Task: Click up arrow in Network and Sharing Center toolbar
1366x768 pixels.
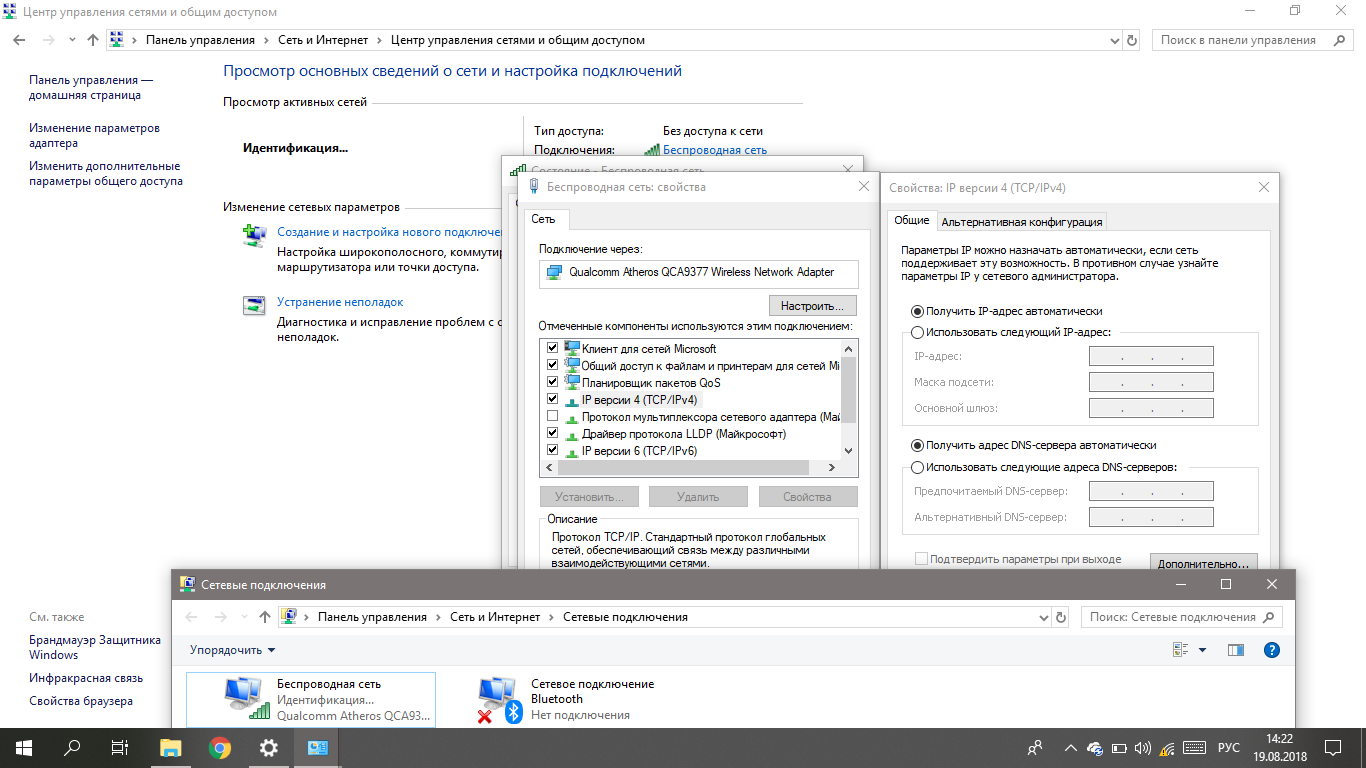Action: coord(93,40)
